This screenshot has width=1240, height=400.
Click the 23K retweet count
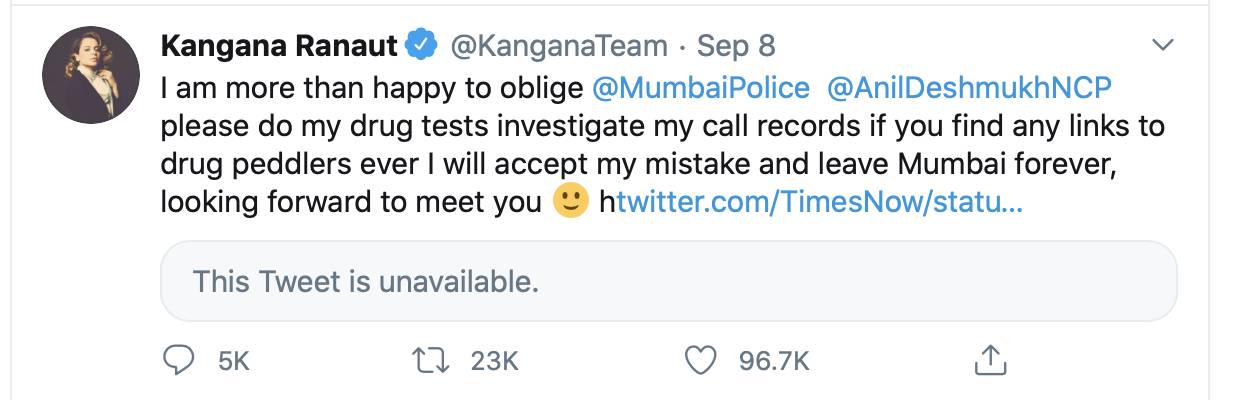494,360
